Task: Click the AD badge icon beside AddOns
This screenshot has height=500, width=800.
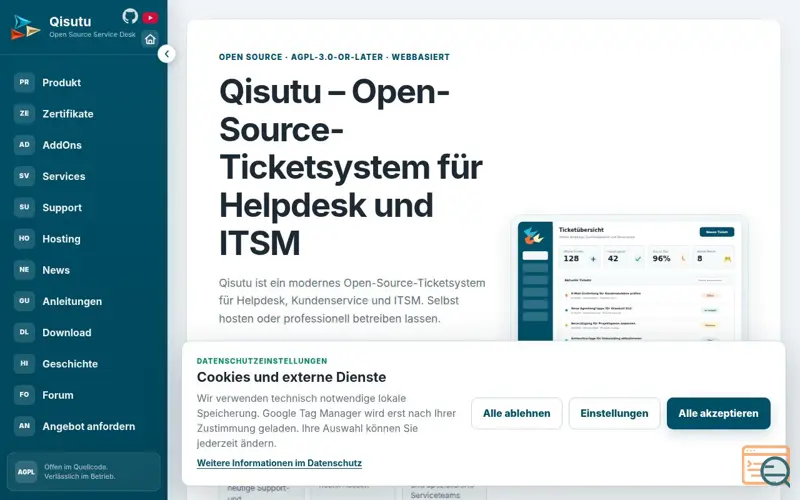Action: pyautogui.click(x=24, y=145)
